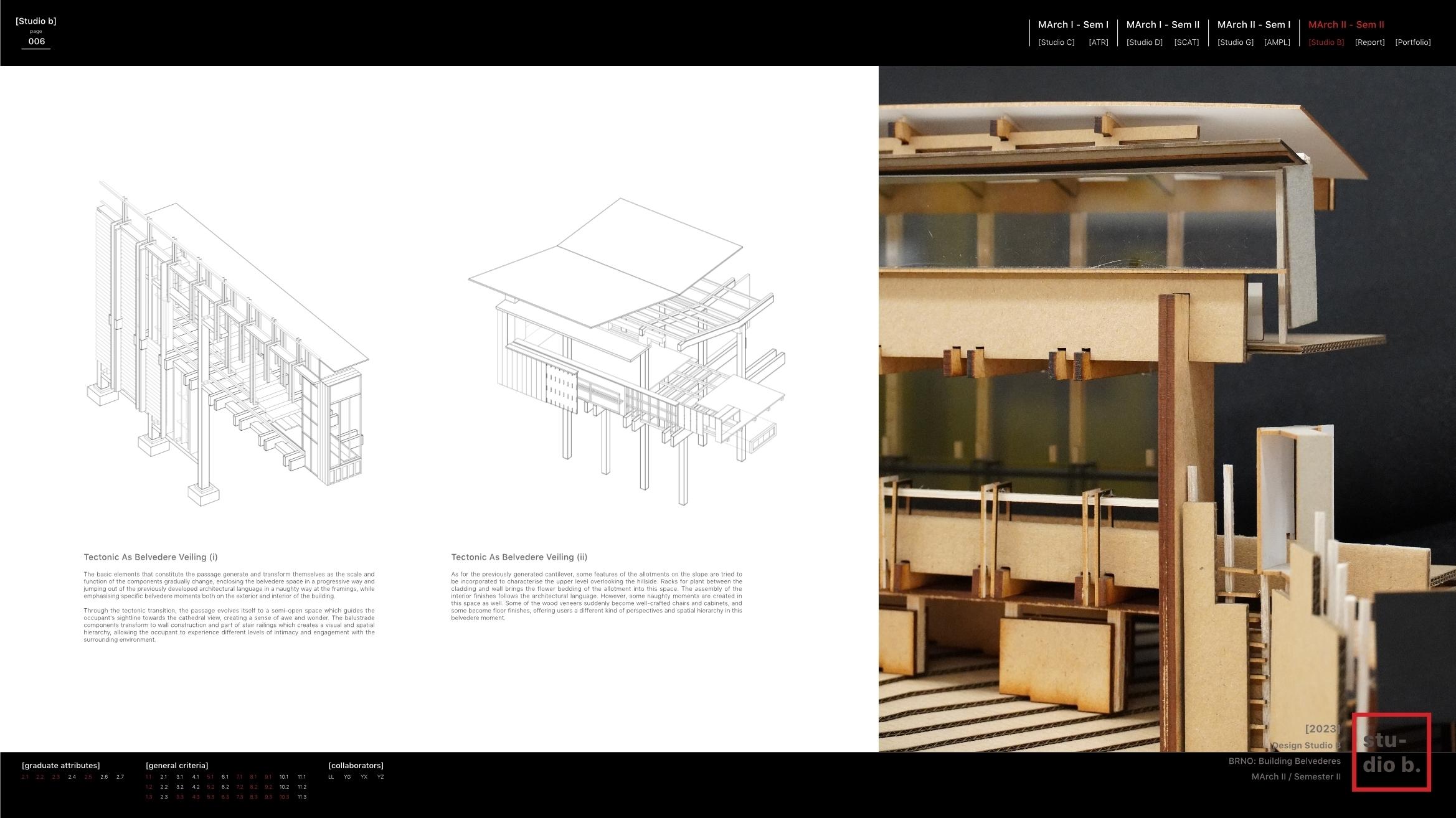Click collaborator initials LL
This screenshot has height=818, width=1456.
point(331,777)
